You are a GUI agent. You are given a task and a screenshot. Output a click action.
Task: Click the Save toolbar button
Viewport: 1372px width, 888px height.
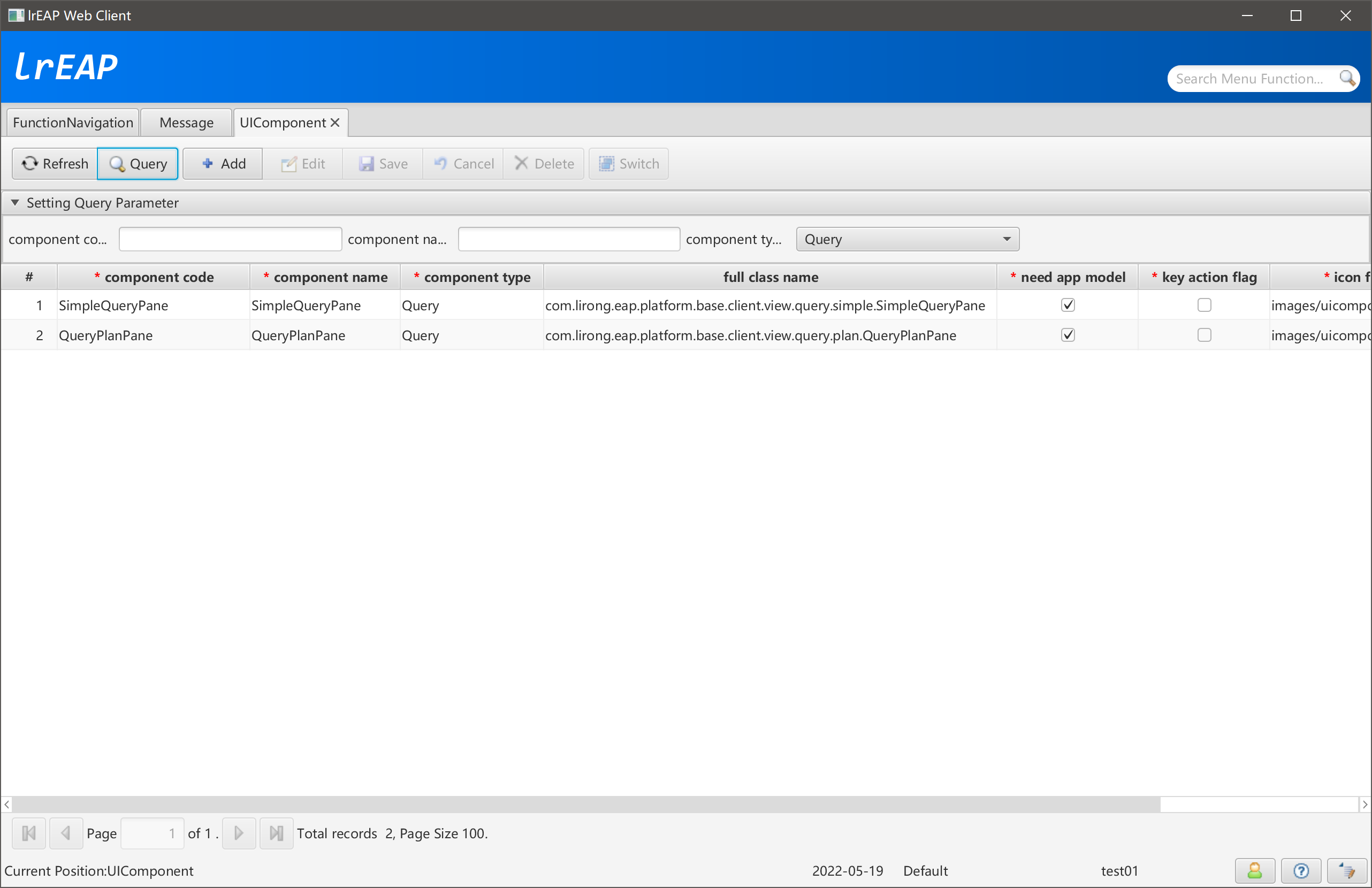pyautogui.click(x=383, y=164)
